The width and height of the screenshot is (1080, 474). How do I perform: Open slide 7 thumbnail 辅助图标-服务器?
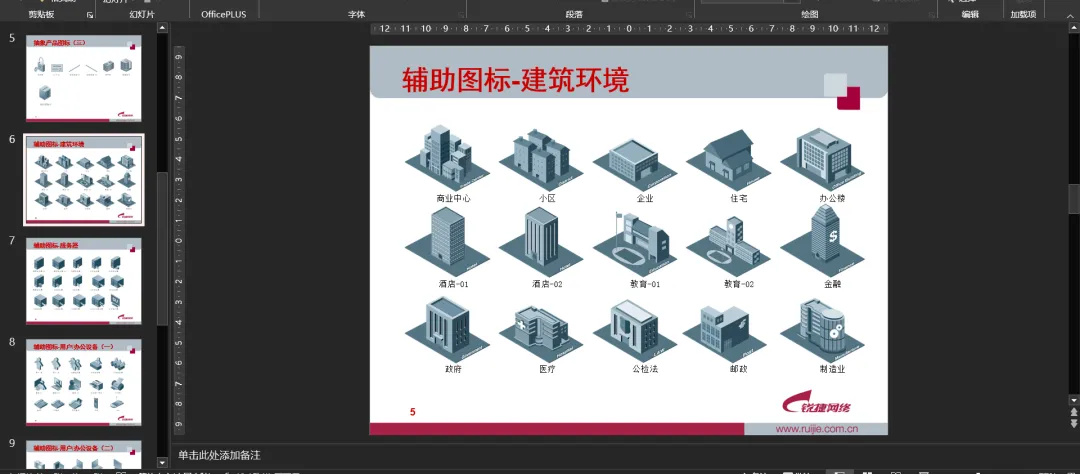pyautogui.click(x=83, y=280)
